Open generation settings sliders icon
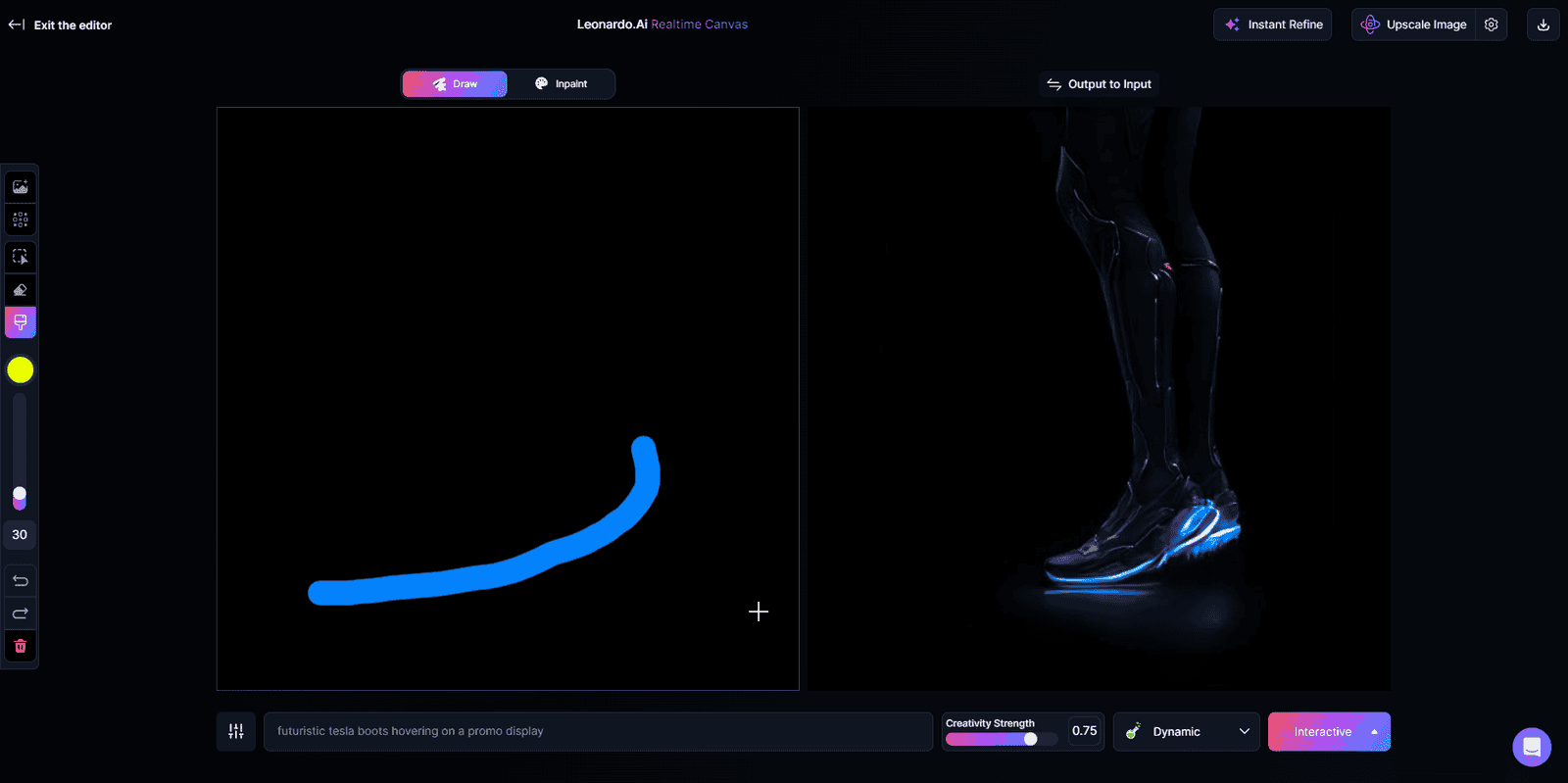Viewport: 1568px width, 783px height. pyautogui.click(x=236, y=731)
